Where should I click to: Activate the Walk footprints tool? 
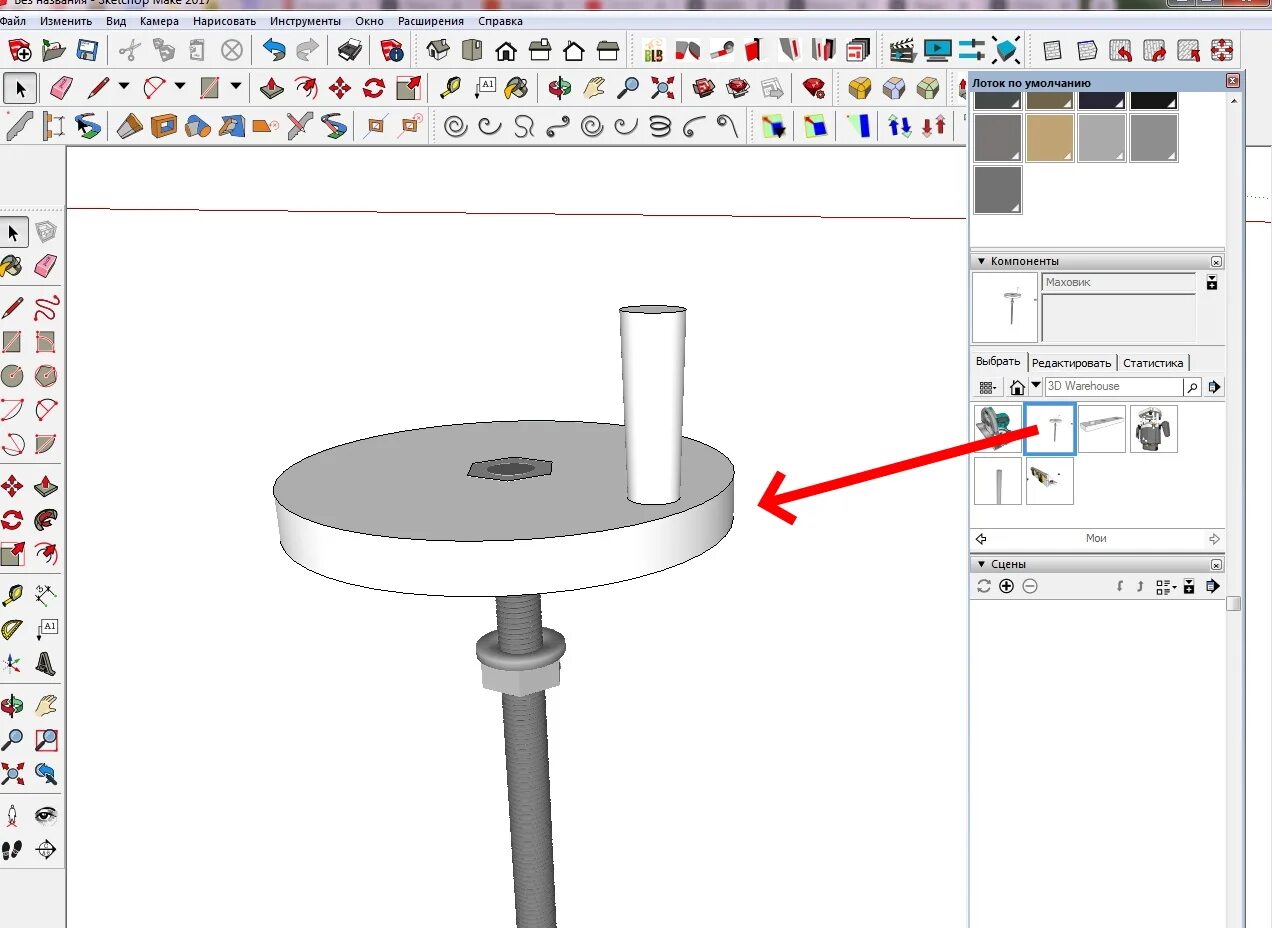(12, 850)
